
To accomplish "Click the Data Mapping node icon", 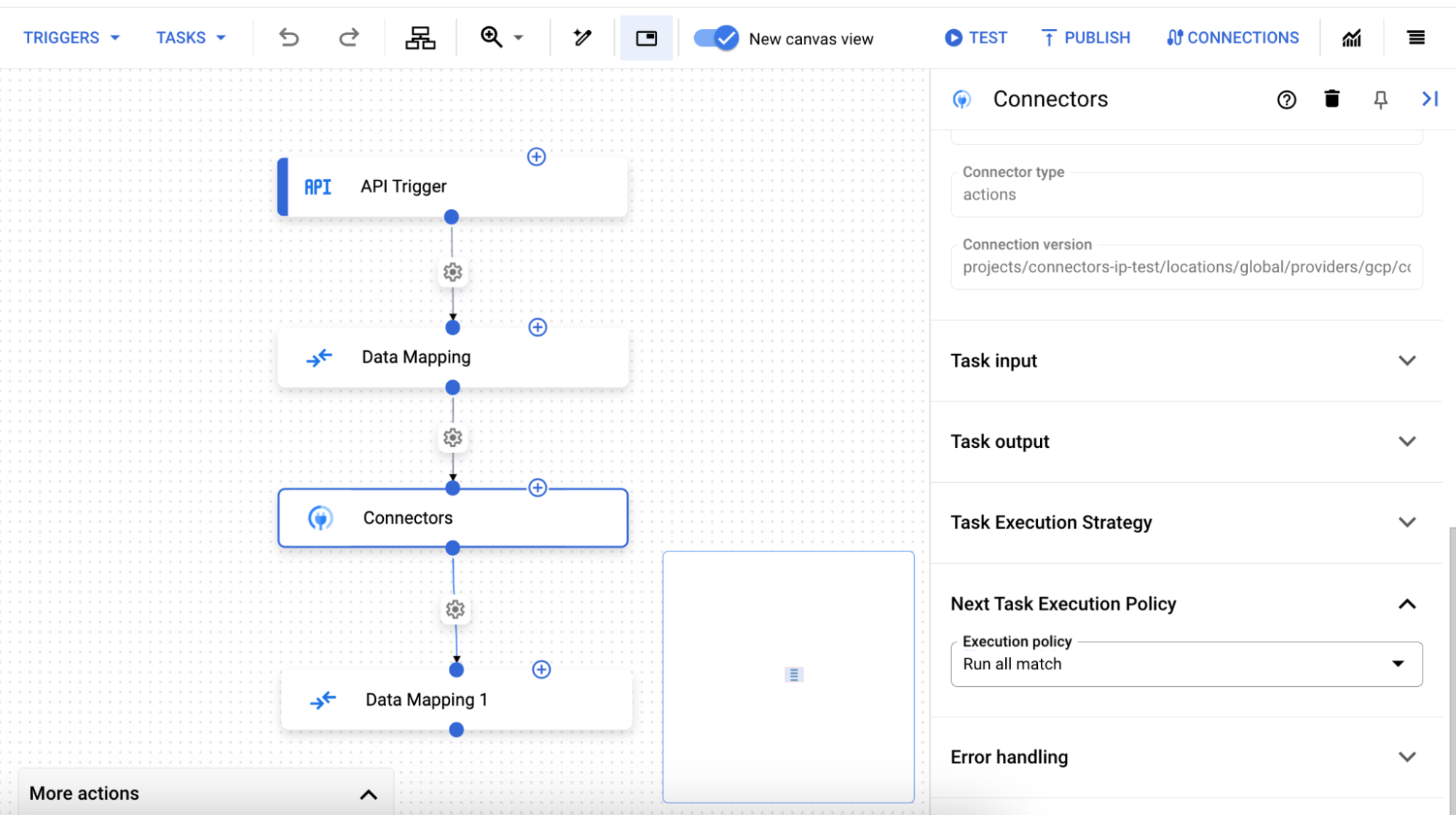I will [x=319, y=357].
